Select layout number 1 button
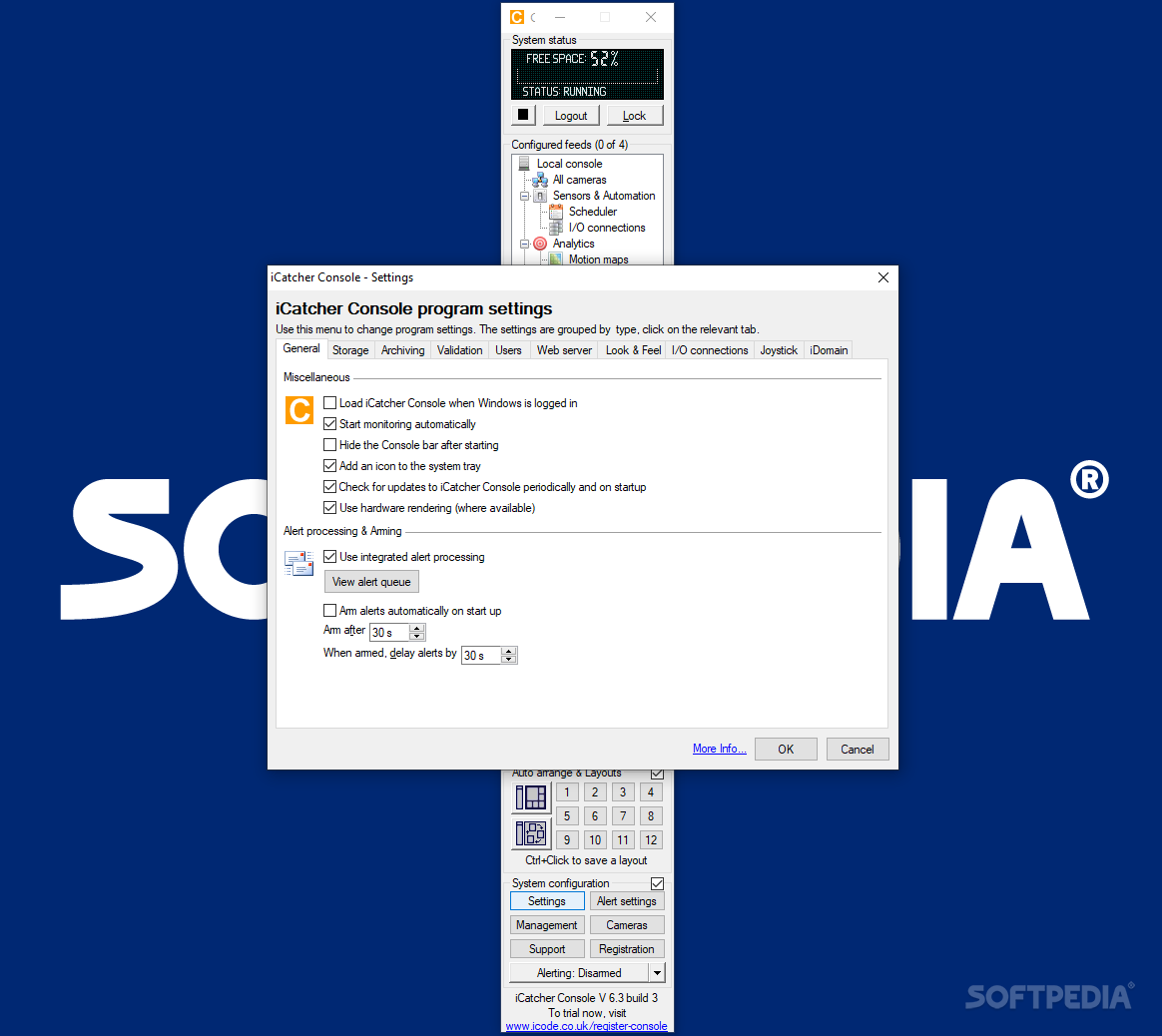This screenshot has height=1036, width=1162. click(x=567, y=792)
